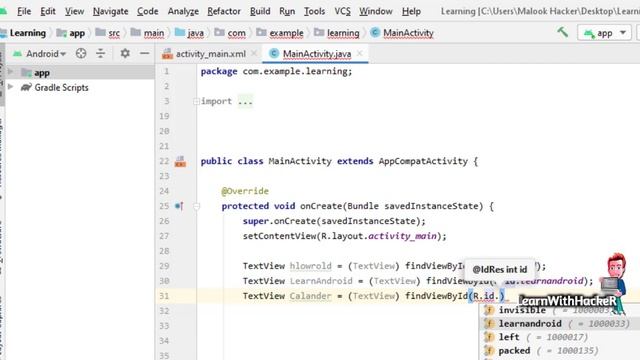Choose 'learnandroid' from the completion list

pyautogui.click(x=530, y=324)
